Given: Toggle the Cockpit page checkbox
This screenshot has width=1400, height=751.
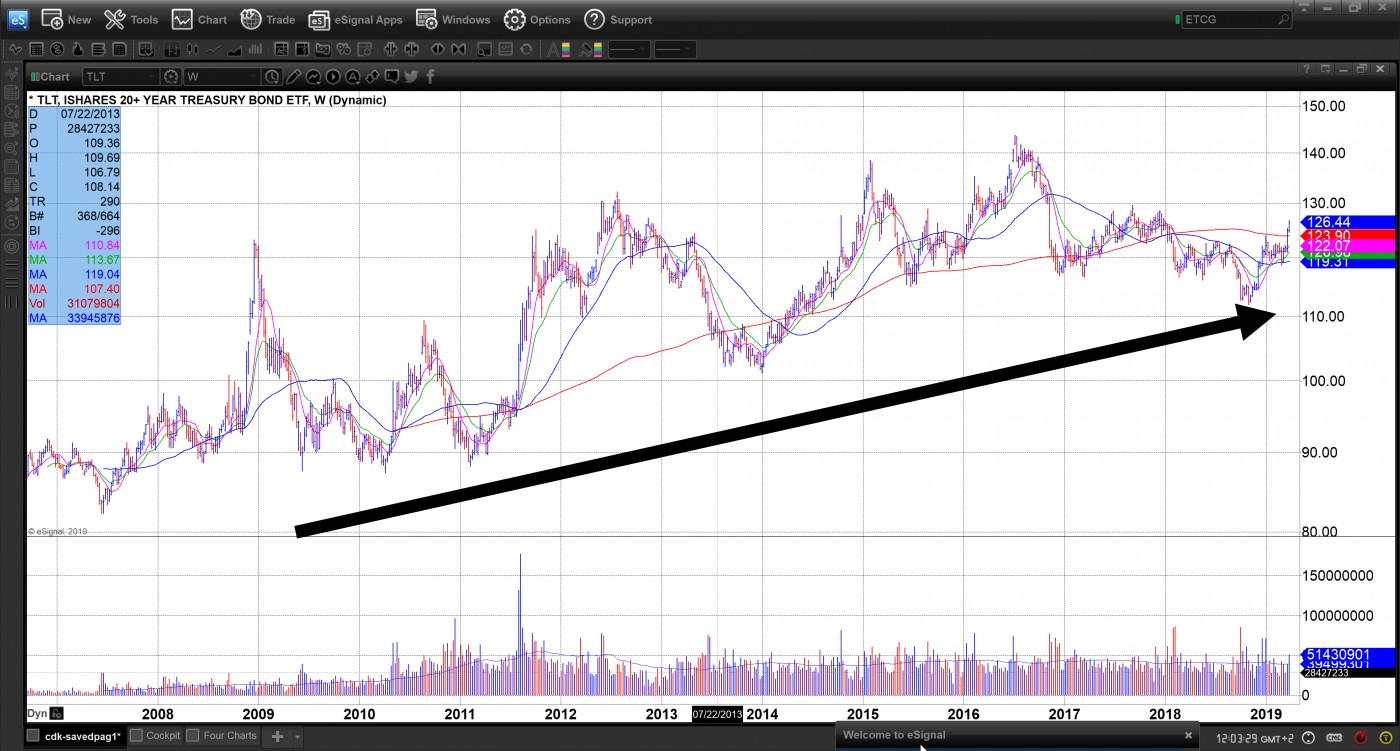Looking at the screenshot, I should click(137, 736).
